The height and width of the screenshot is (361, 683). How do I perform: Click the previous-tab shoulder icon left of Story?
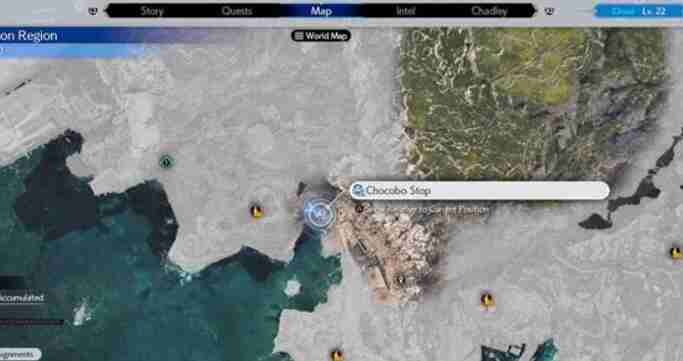[93, 11]
